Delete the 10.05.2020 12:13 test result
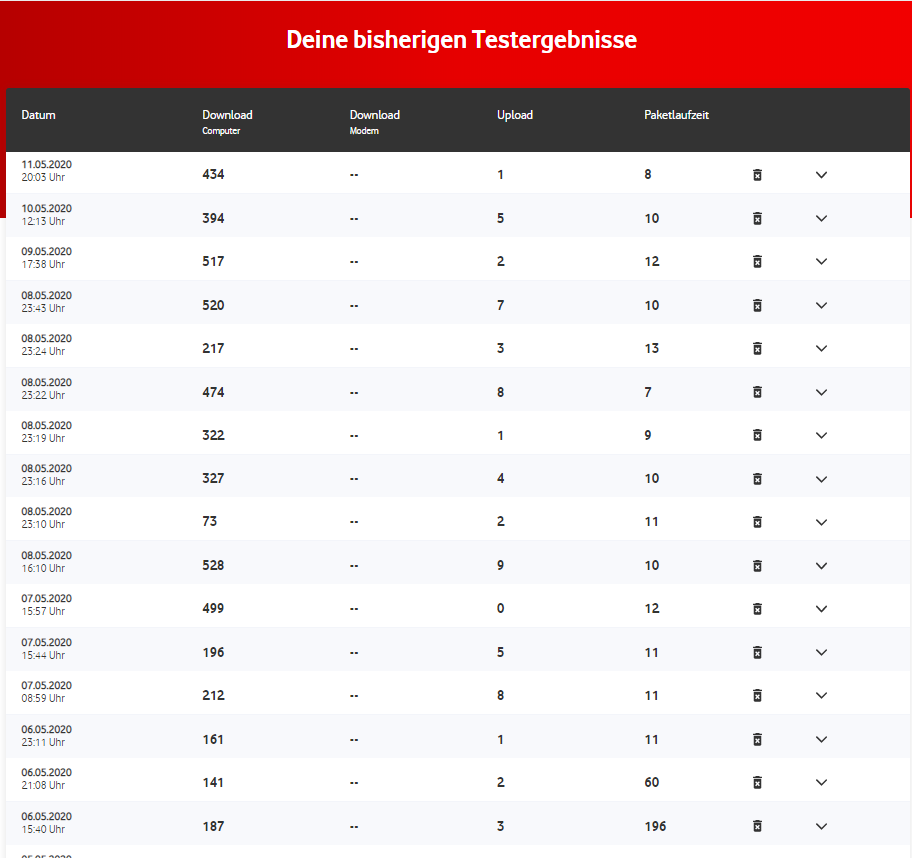The image size is (912, 858). (757, 219)
